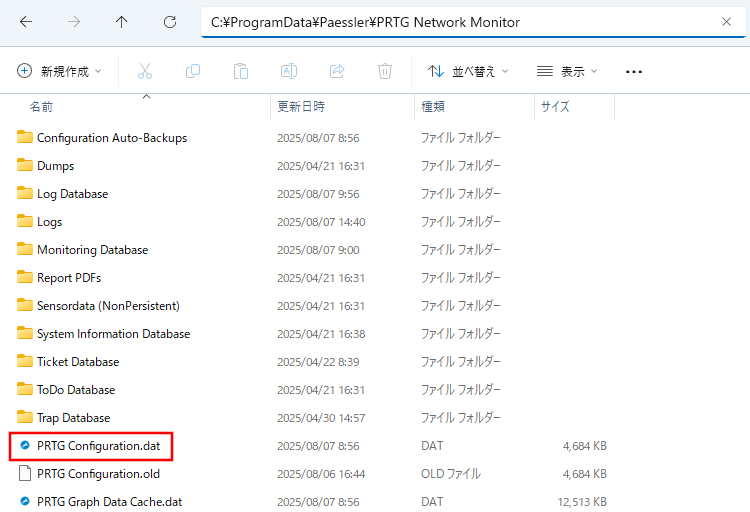Select the System Information Database folder icon
Screen dimensions: 750x512
pos(25,333)
